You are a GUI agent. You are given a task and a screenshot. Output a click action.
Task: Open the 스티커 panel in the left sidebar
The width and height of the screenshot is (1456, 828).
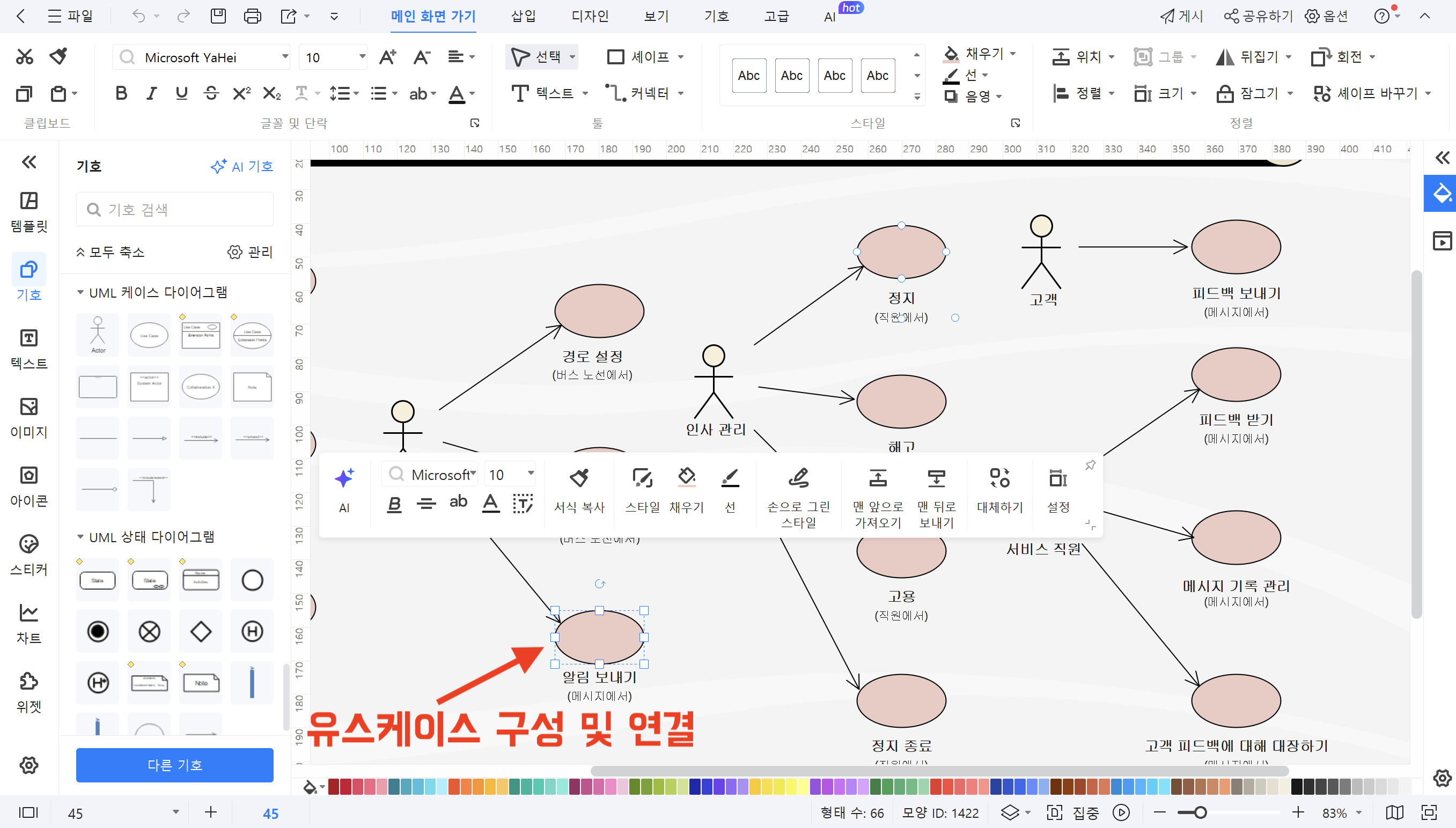(x=28, y=556)
